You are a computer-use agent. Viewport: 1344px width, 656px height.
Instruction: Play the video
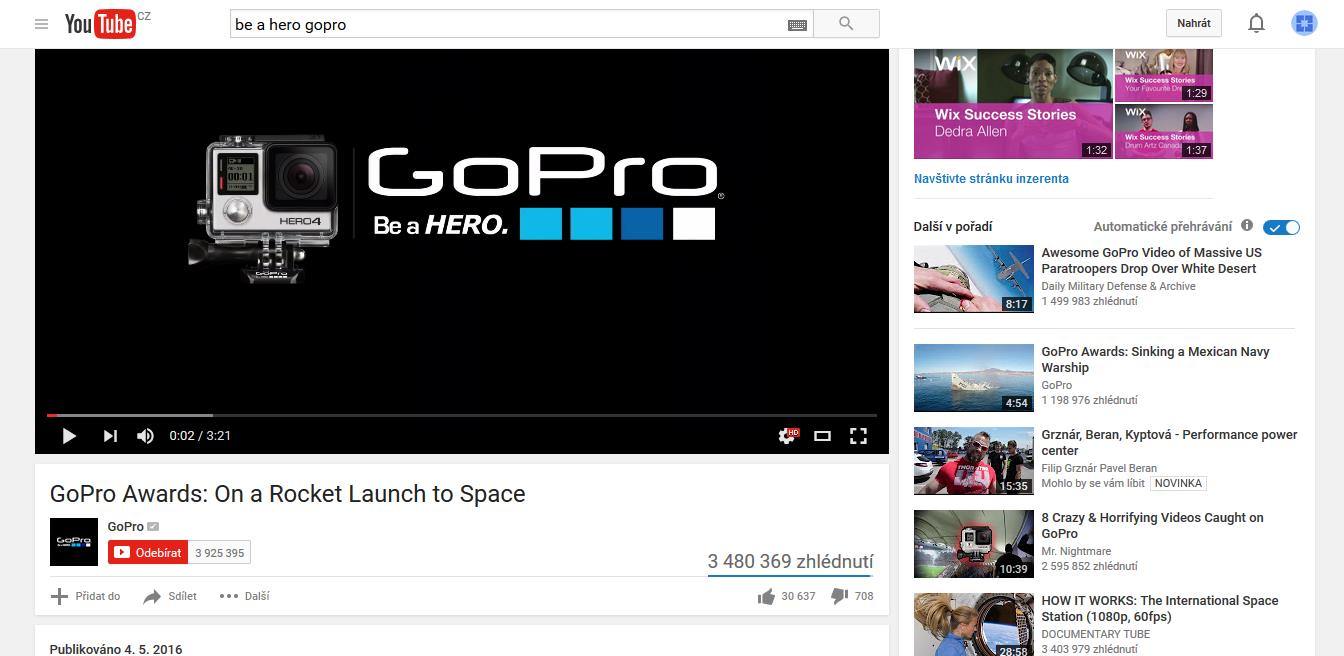(69, 436)
